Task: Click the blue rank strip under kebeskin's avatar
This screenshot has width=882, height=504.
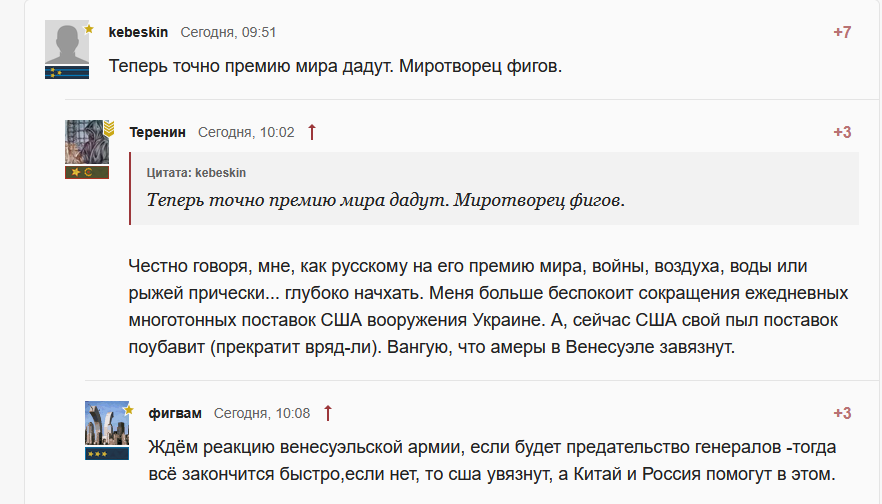Action: [x=65, y=72]
